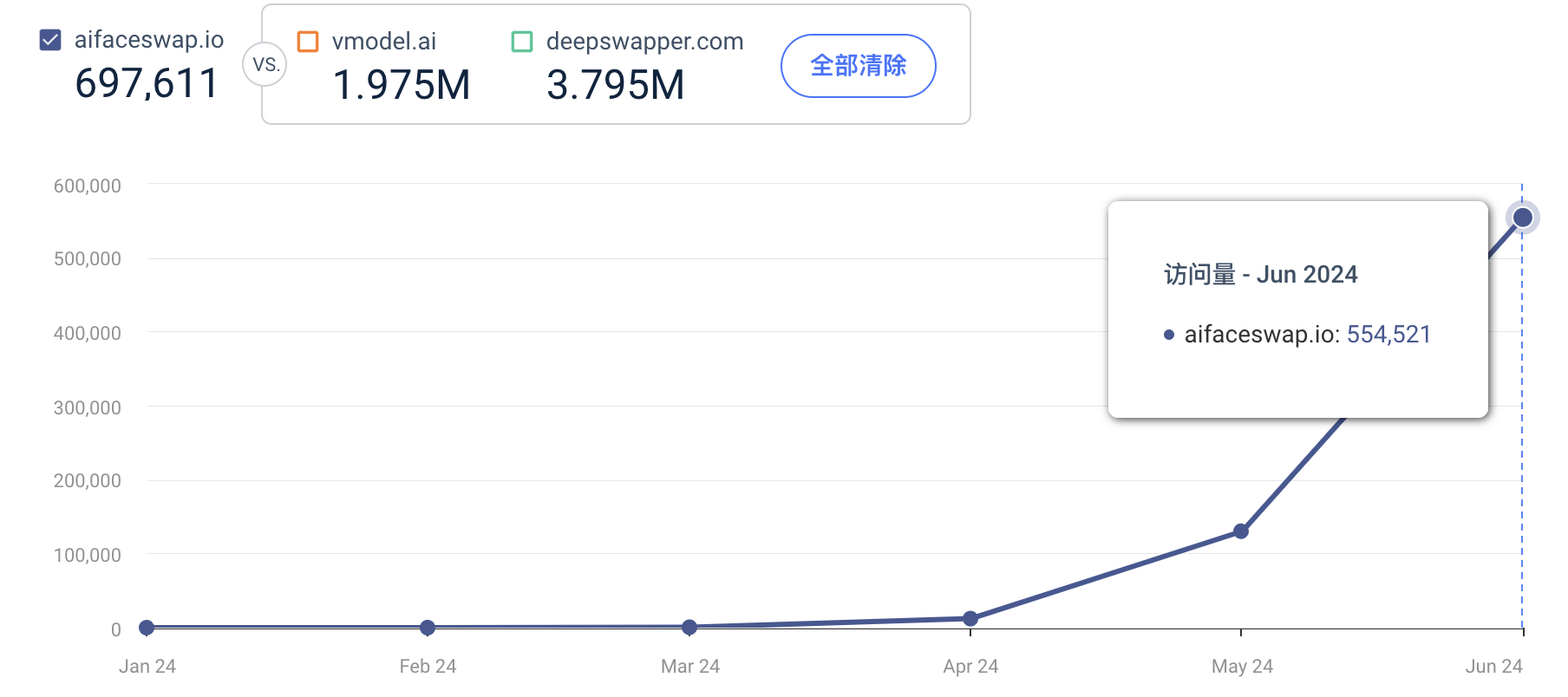Click the aifaceswap.io site label
This screenshot has width=1568, height=697.
click(x=149, y=40)
